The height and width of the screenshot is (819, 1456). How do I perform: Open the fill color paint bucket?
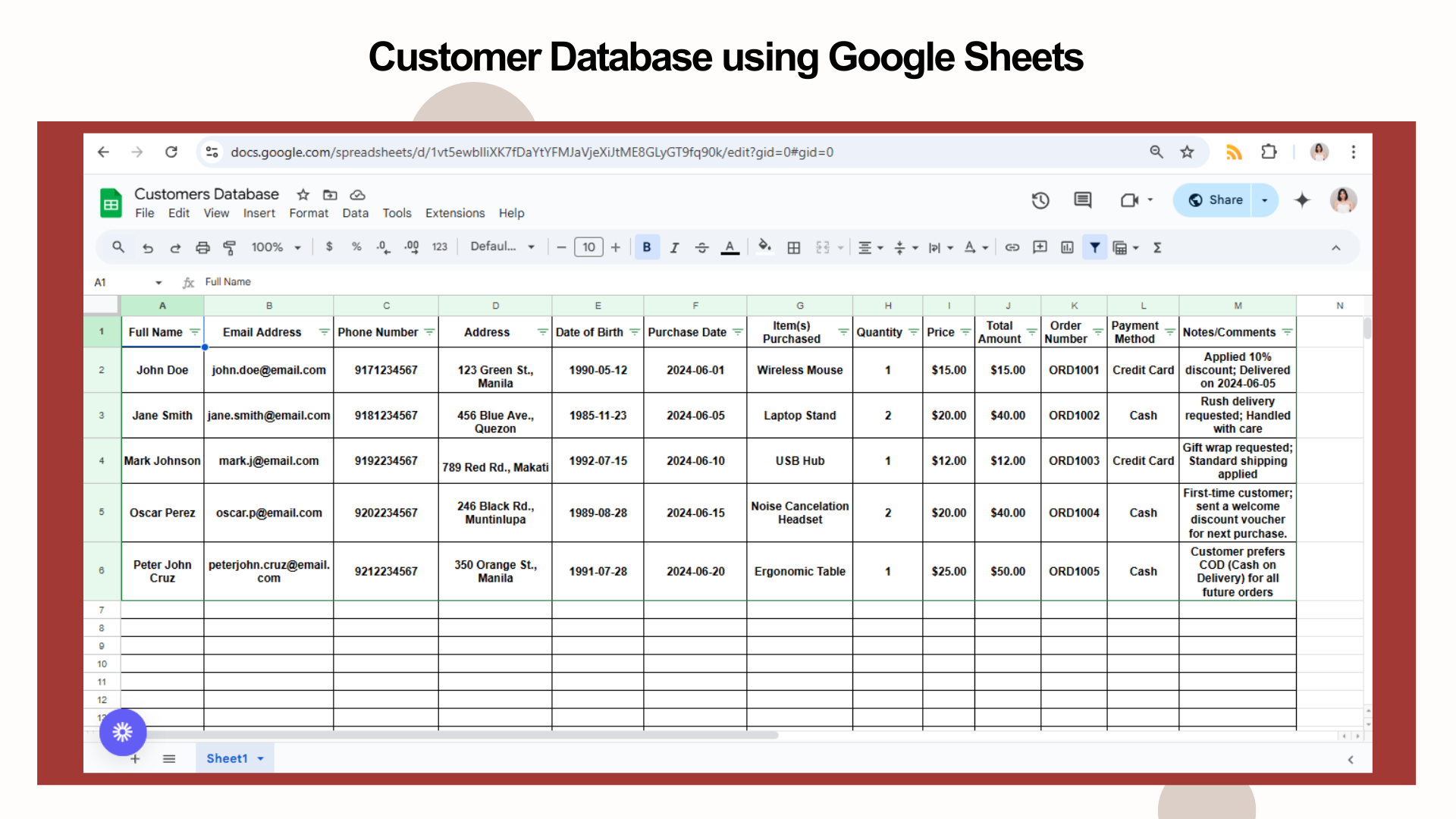[764, 247]
